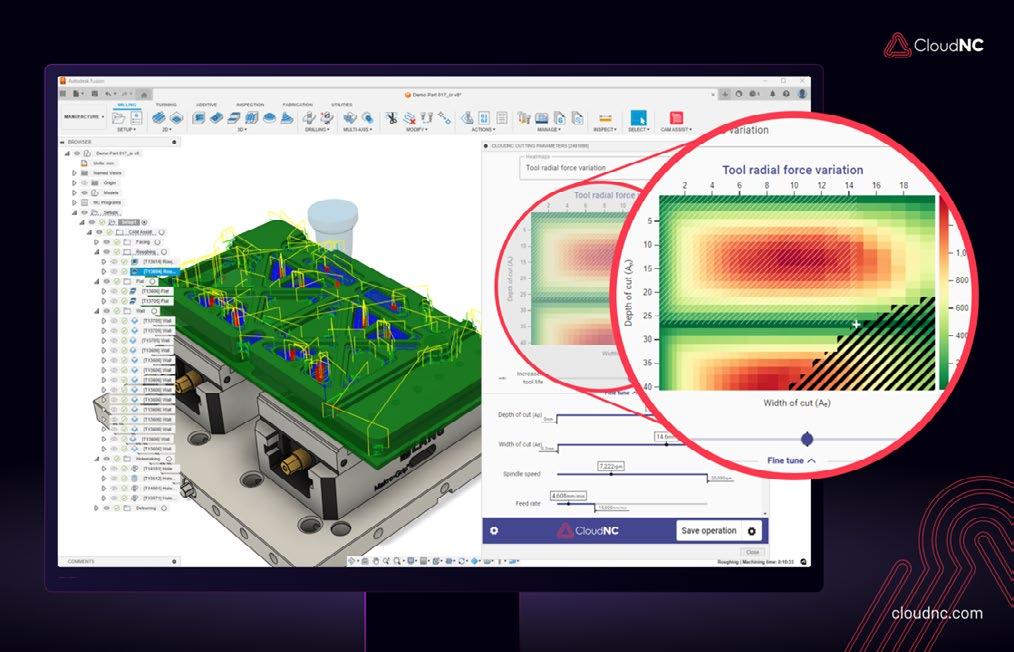Open the CloudNC panel left gear icon
The height and width of the screenshot is (652, 1014).
[x=494, y=530]
